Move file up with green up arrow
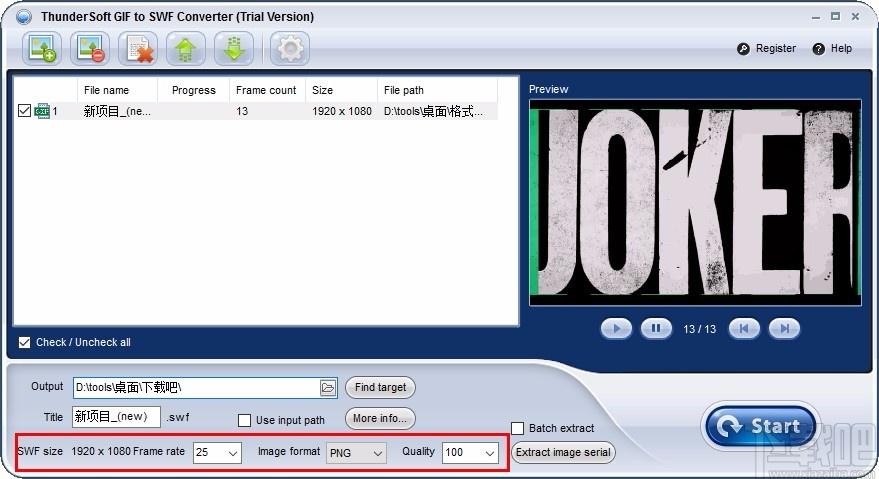 pyautogui.click(x=186, y=48)
